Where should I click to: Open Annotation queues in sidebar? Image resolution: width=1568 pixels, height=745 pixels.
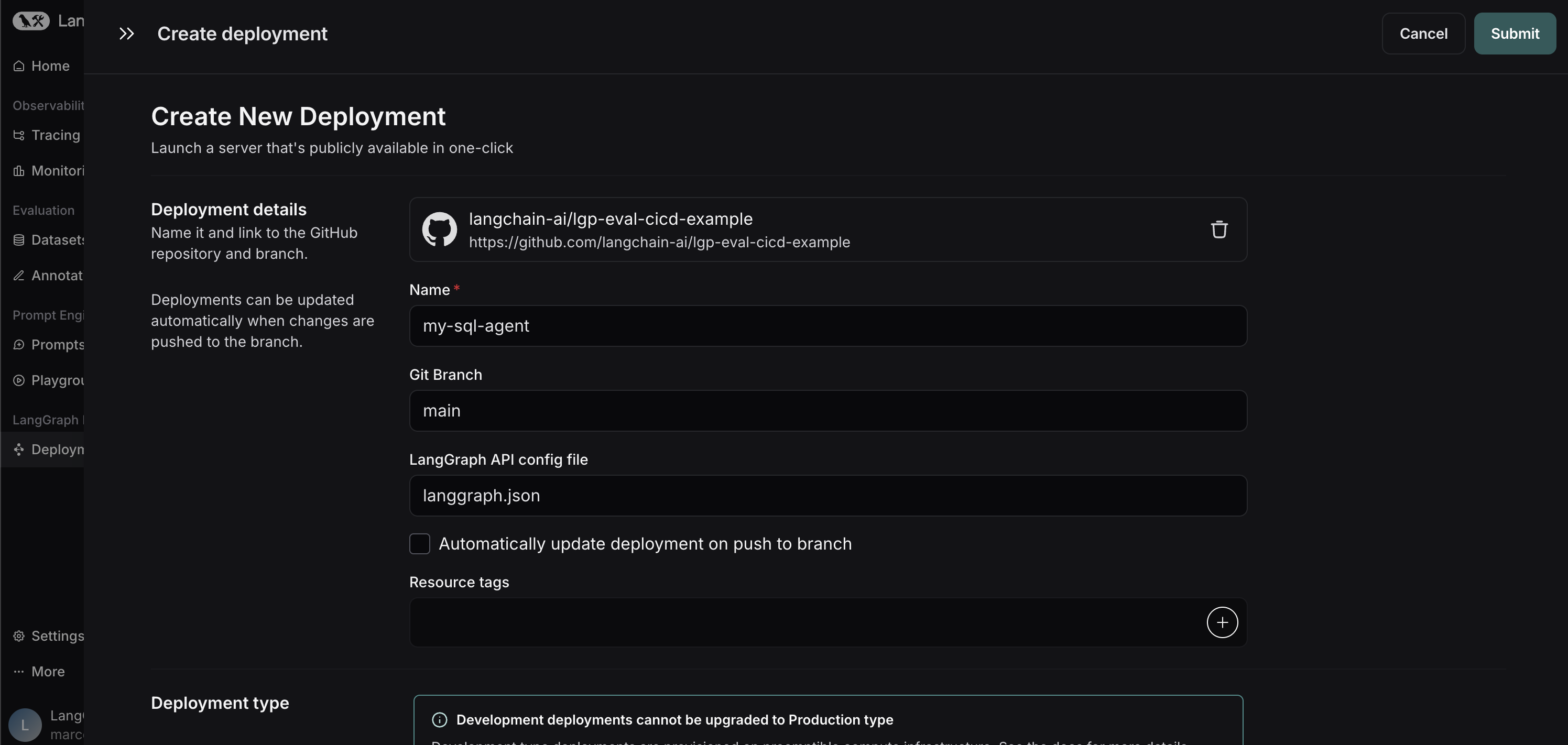point(42,275)
